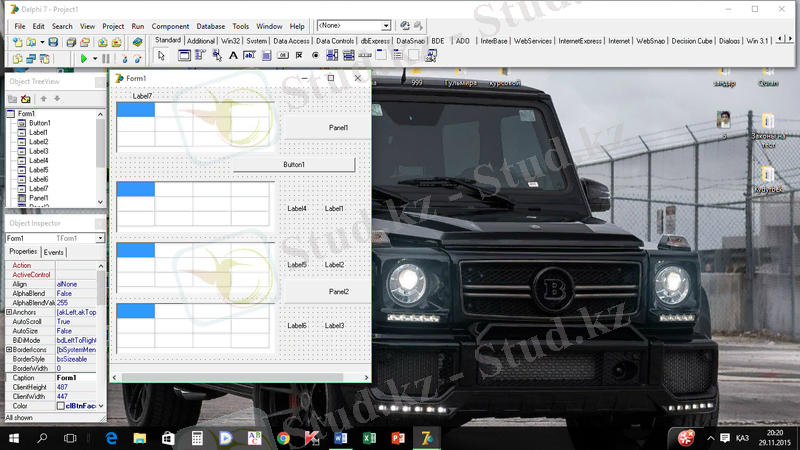Open the desktop <None> combo box

(x=354, y=26)
